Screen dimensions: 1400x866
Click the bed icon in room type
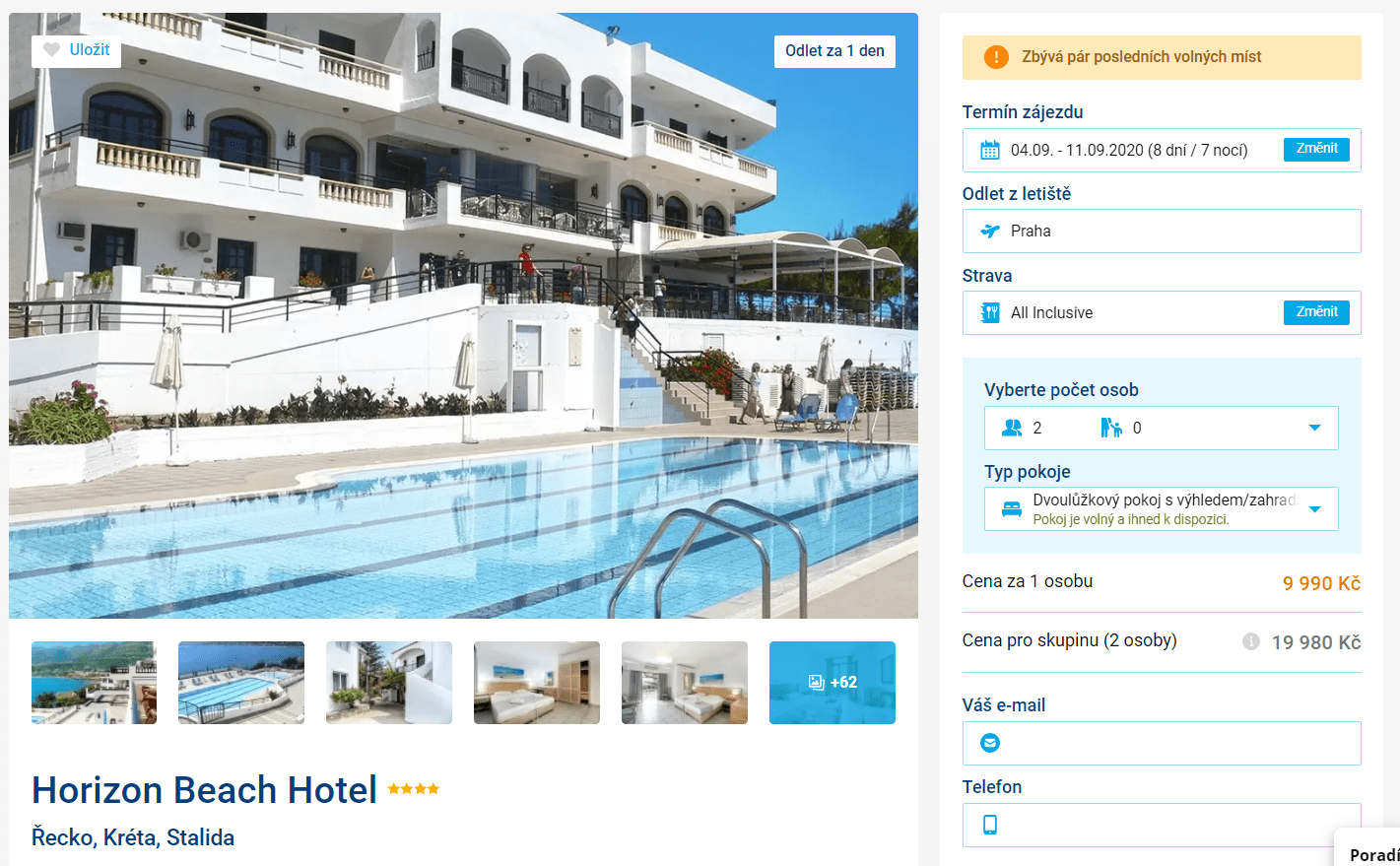[1012, 509]
